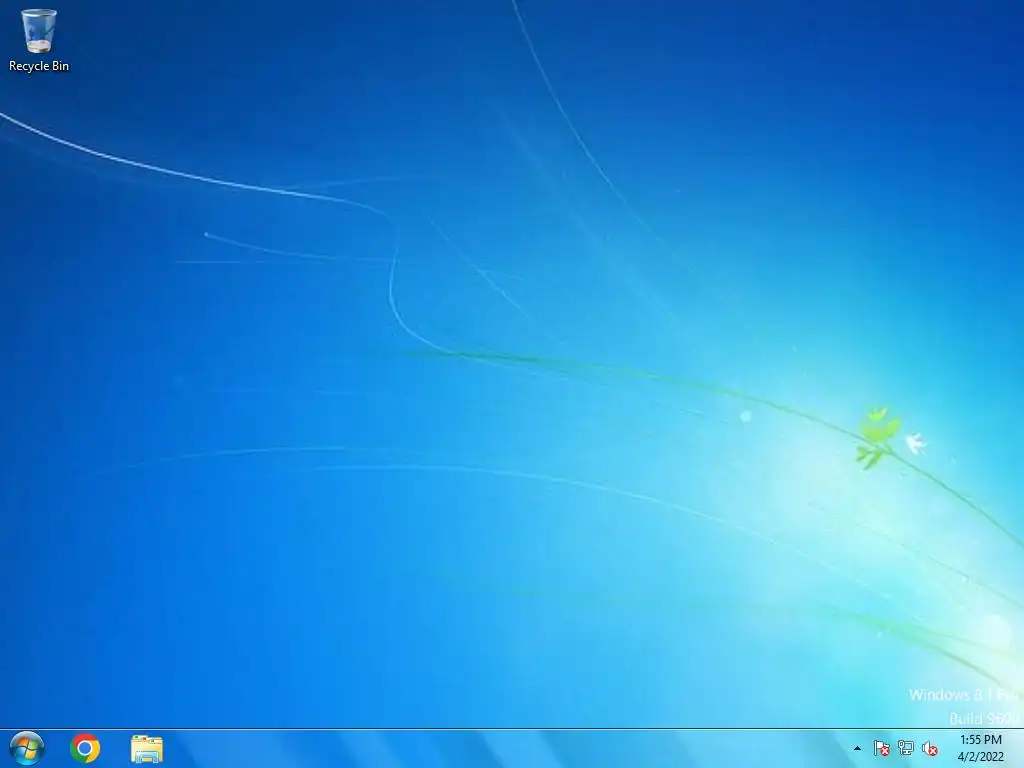This screenshot has width=1024, height=768.
Task: Click the muted volume speaker icon
Action: pos(930,748)
